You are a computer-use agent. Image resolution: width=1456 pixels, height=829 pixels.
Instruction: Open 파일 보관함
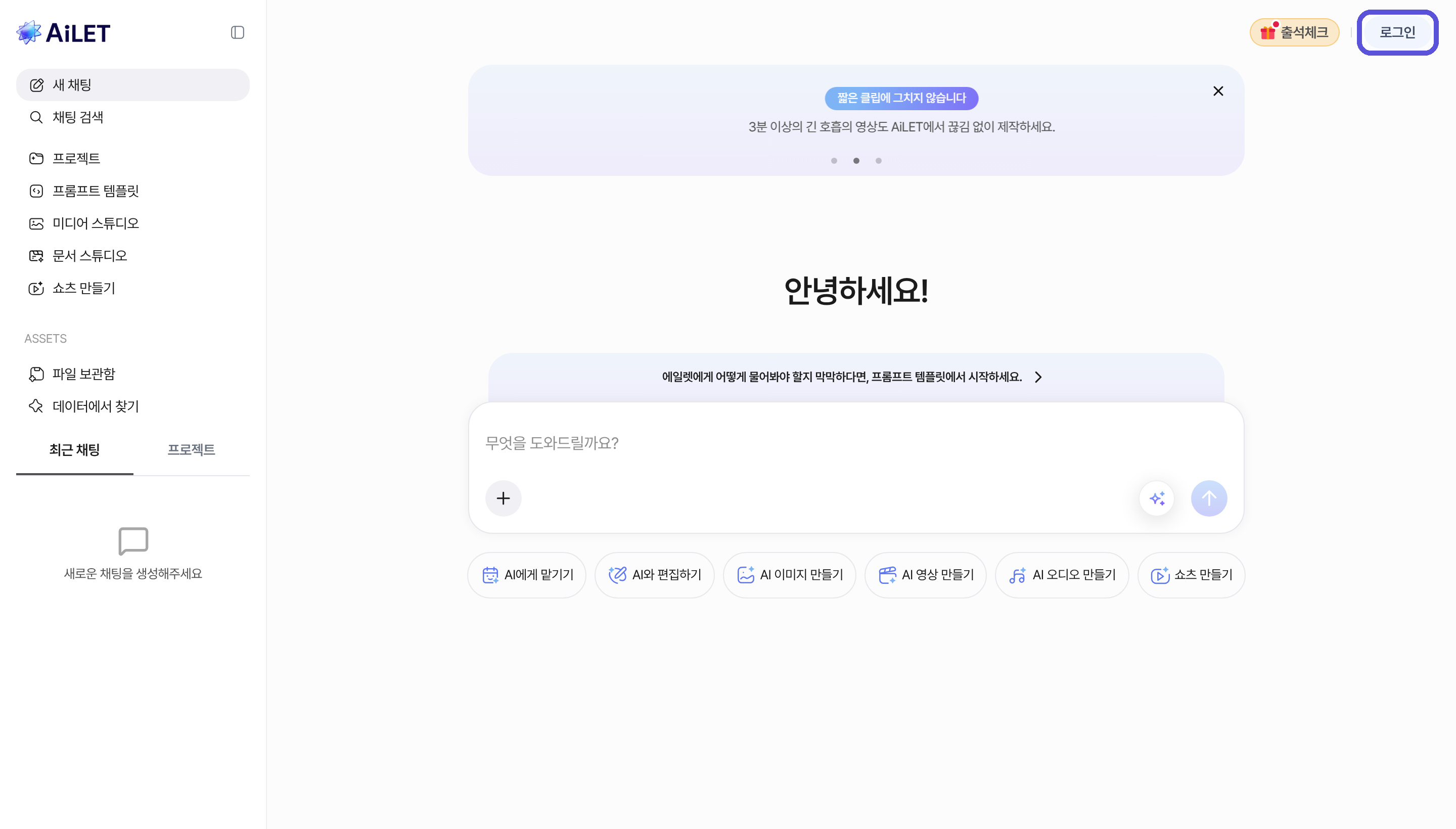point(132,374)
